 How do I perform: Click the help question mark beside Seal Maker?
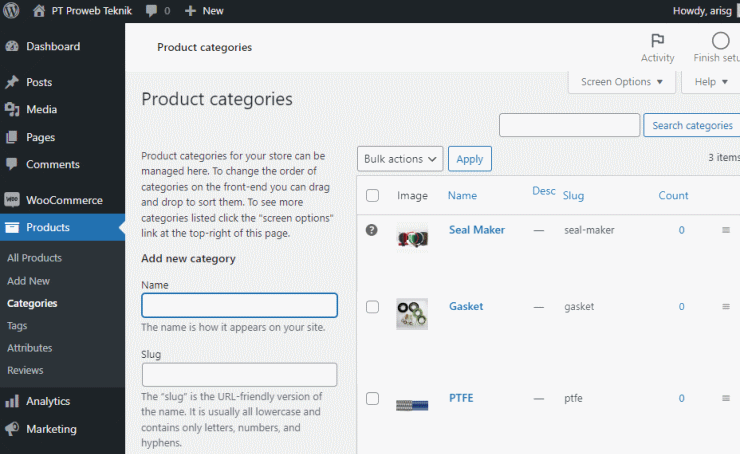click(372, 230)
